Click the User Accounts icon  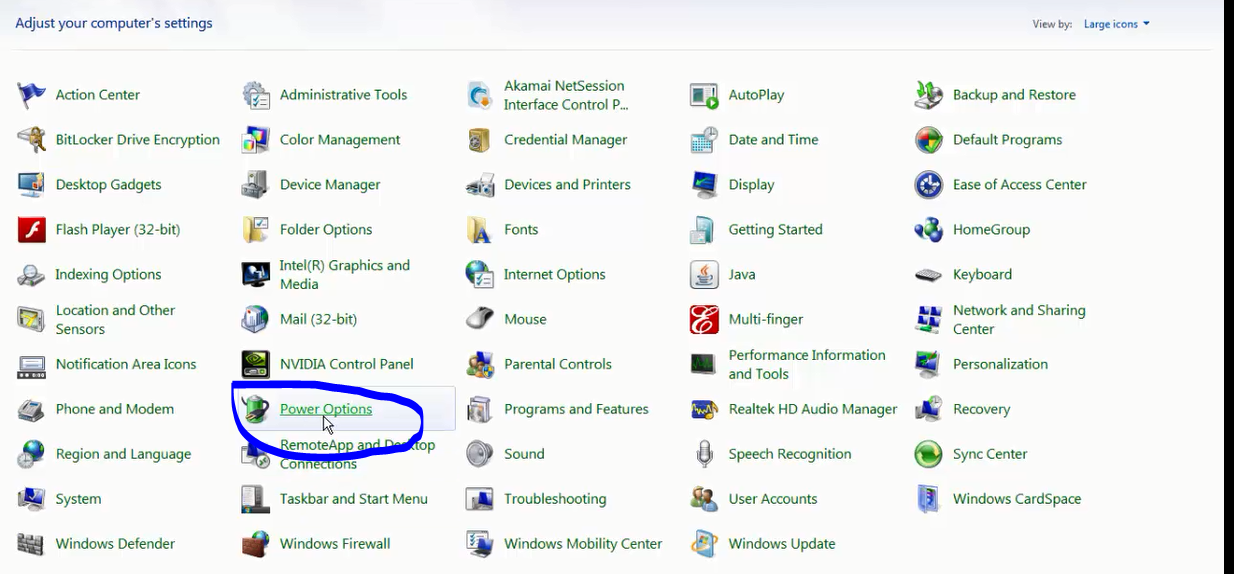click(x=704, y=499)
